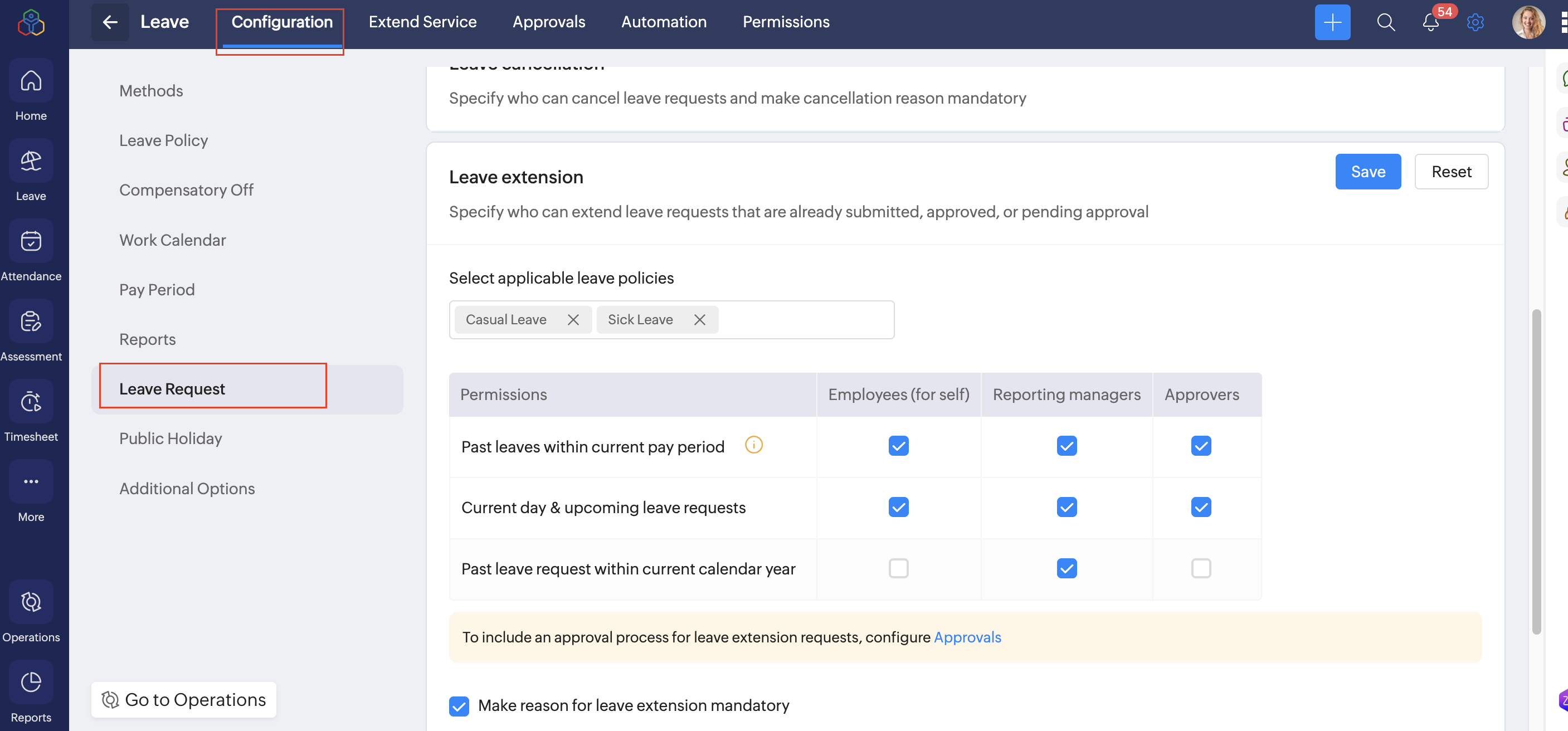Follow the Approvals link in the notice
1568x731 pixels.
pos(967,637)
